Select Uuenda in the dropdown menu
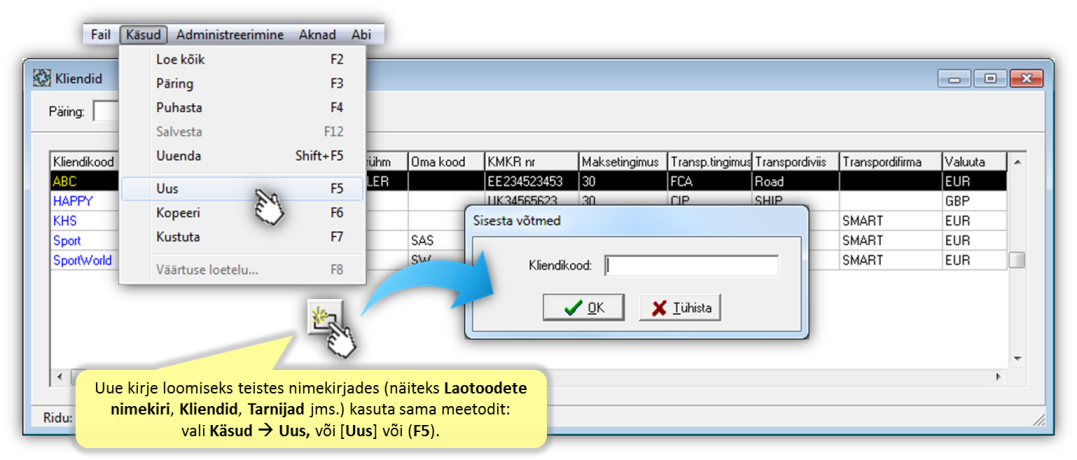Image resolution: width=1077 pixels, height=460 pixels. 242,156
